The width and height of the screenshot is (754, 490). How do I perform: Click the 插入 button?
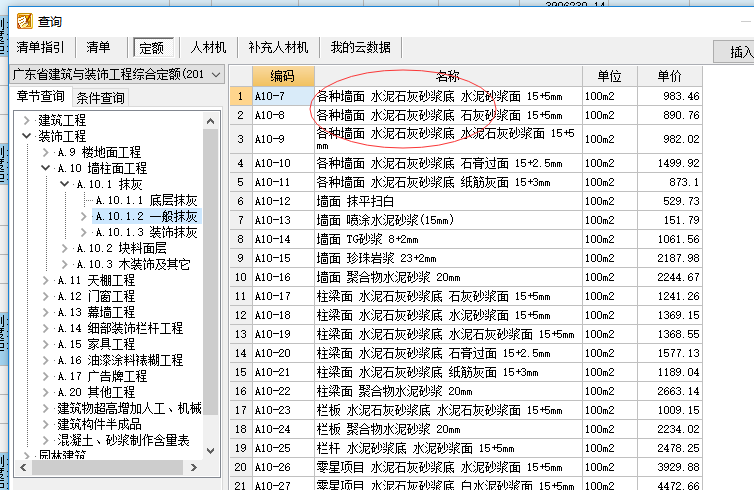tap(734, 51)
